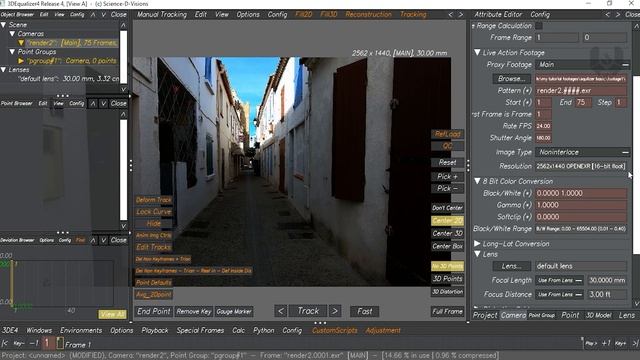Open the Python menu

point(264,330)
